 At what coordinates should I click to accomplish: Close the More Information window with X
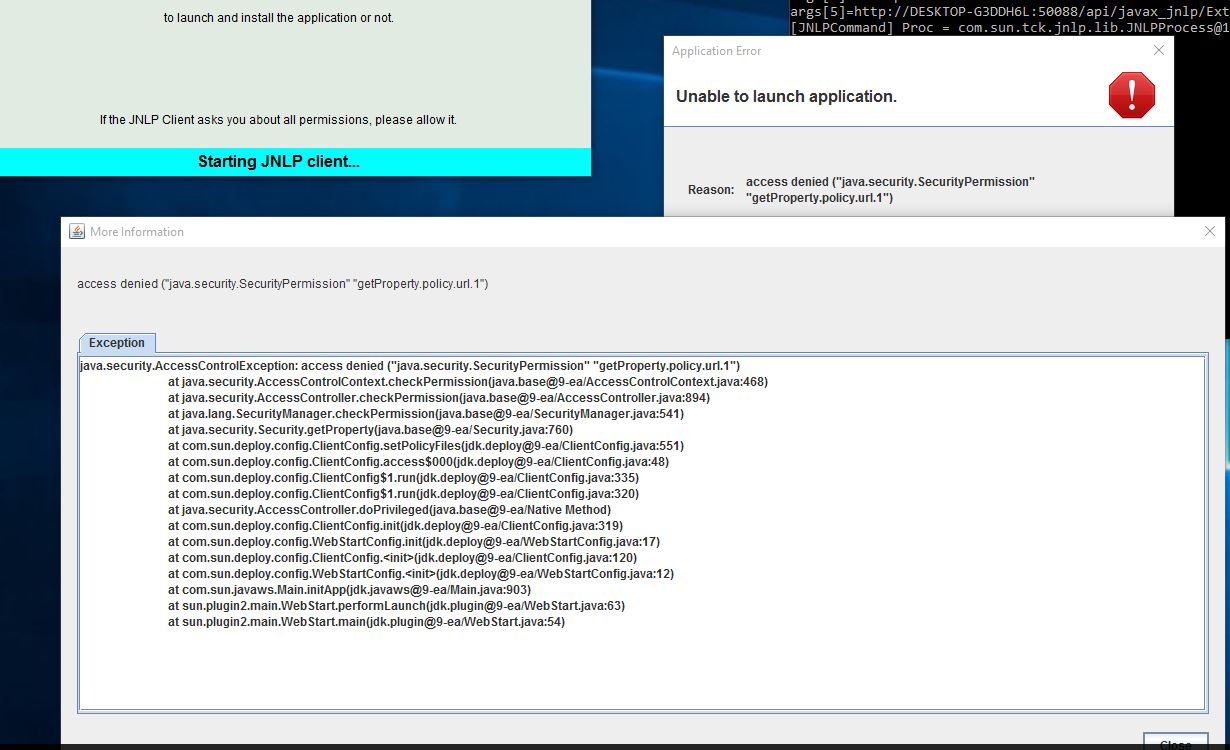[1210, 231]
